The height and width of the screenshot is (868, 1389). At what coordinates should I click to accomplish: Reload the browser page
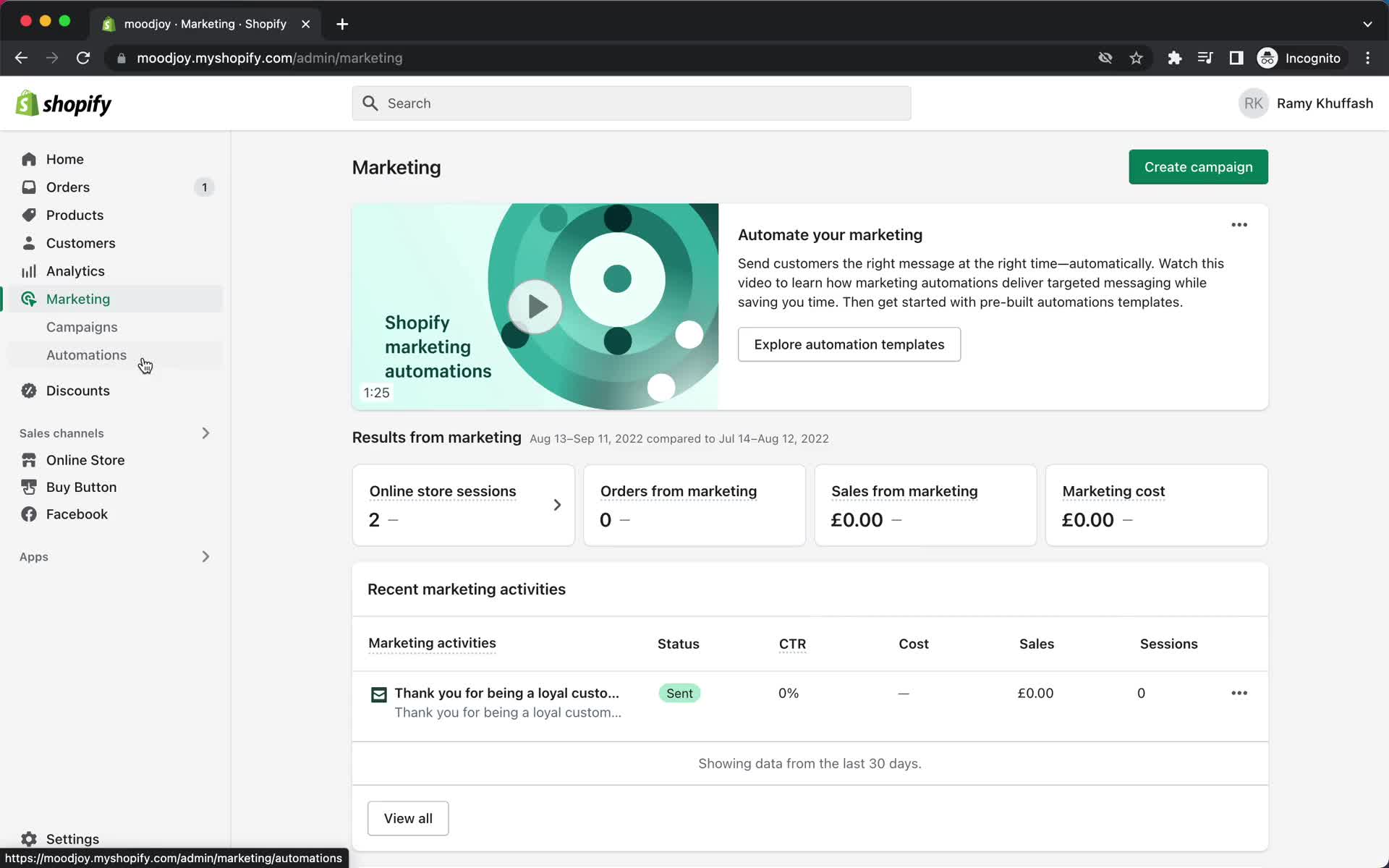pyautogui.click(x=83, y=58)
